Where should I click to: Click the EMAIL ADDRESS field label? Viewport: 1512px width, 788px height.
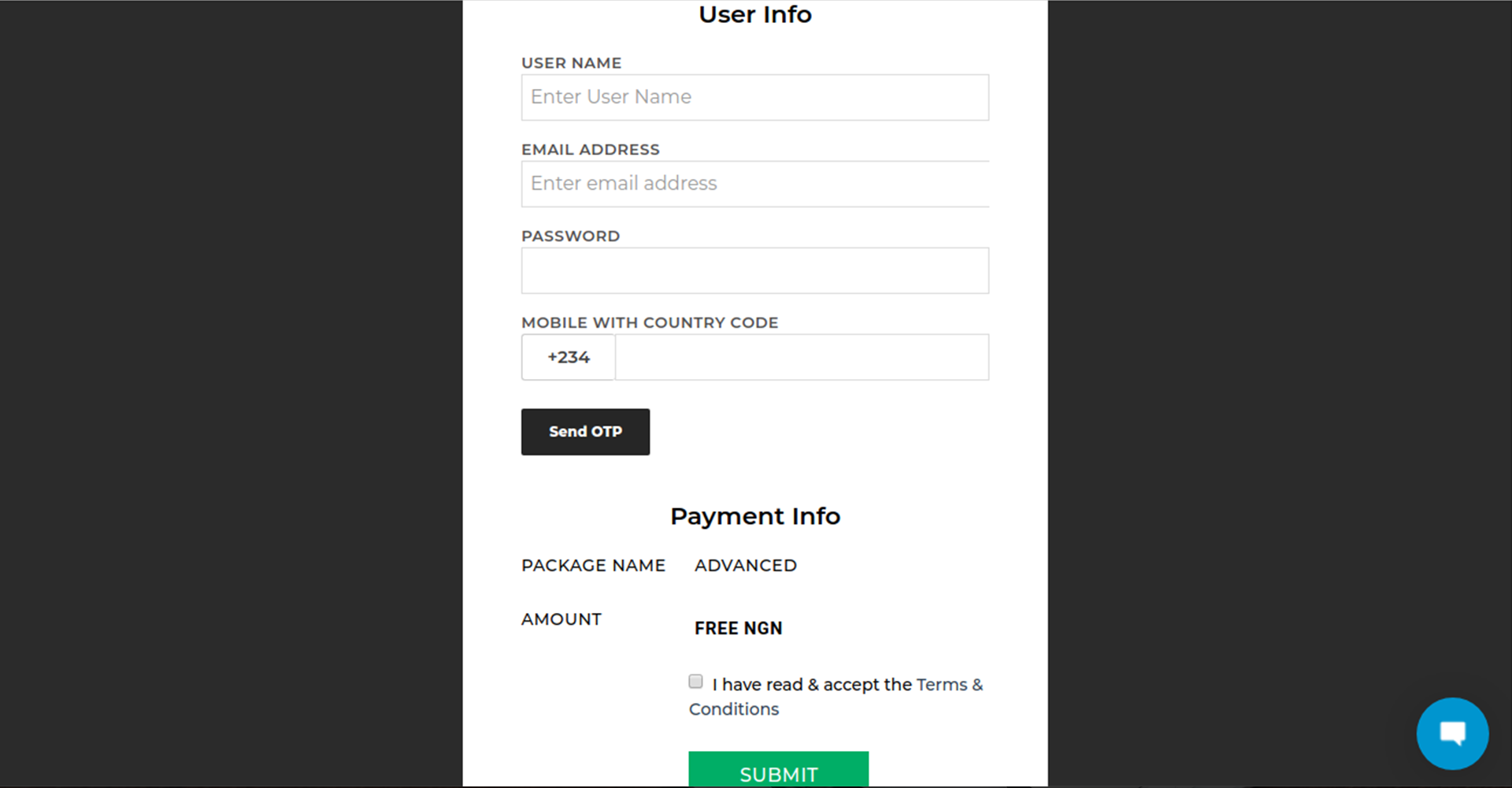pos(590,150)
